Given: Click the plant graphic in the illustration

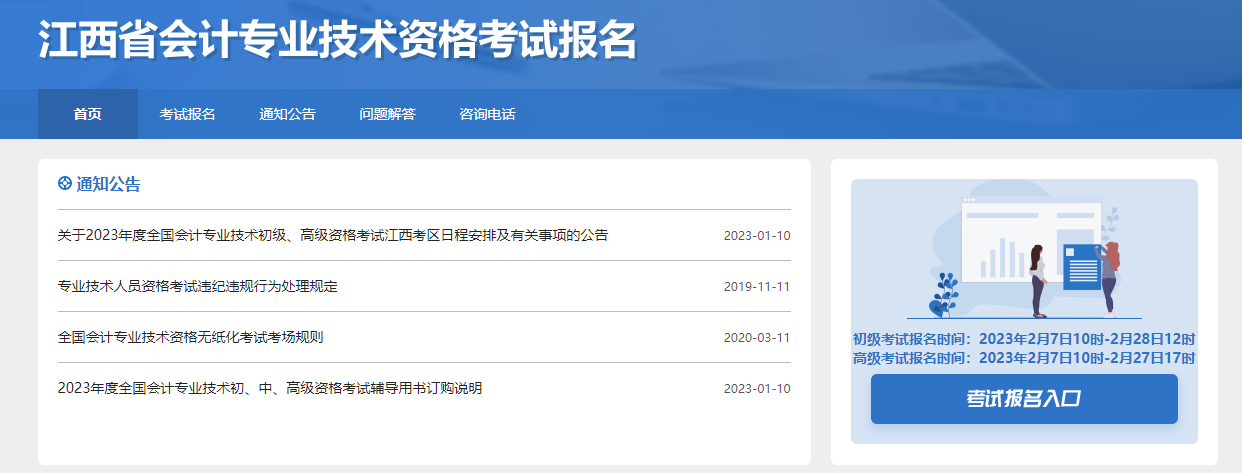Looking at the screenshot, I should pyautogui.click(x=943, y=294).
